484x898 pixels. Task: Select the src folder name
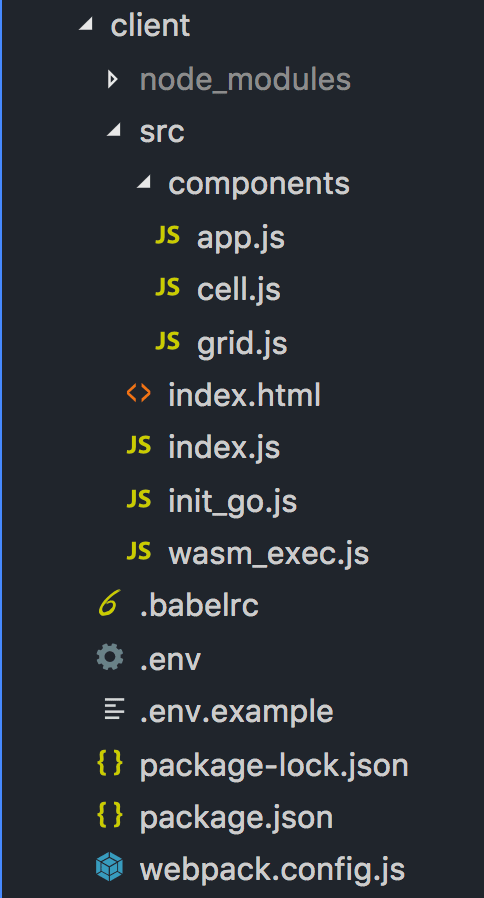pos(162,132)
